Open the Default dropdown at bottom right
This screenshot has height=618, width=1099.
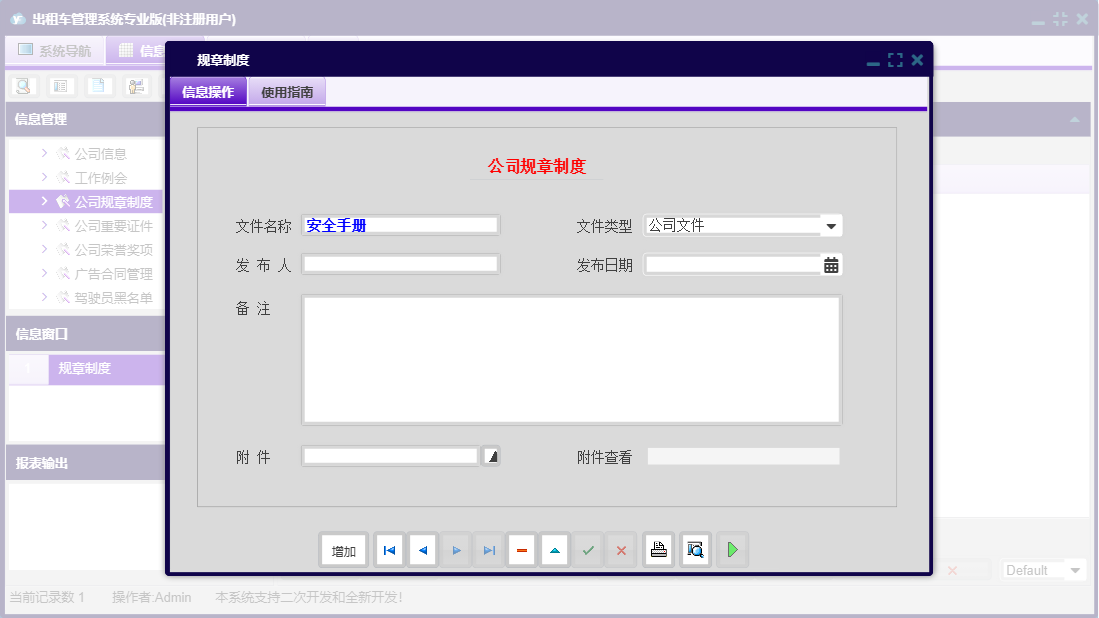(x=1043, y=570)
